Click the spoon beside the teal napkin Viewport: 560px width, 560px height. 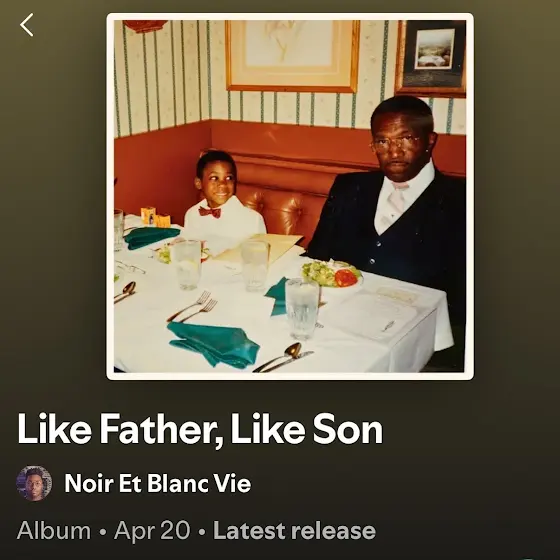[x=282, y=355]
